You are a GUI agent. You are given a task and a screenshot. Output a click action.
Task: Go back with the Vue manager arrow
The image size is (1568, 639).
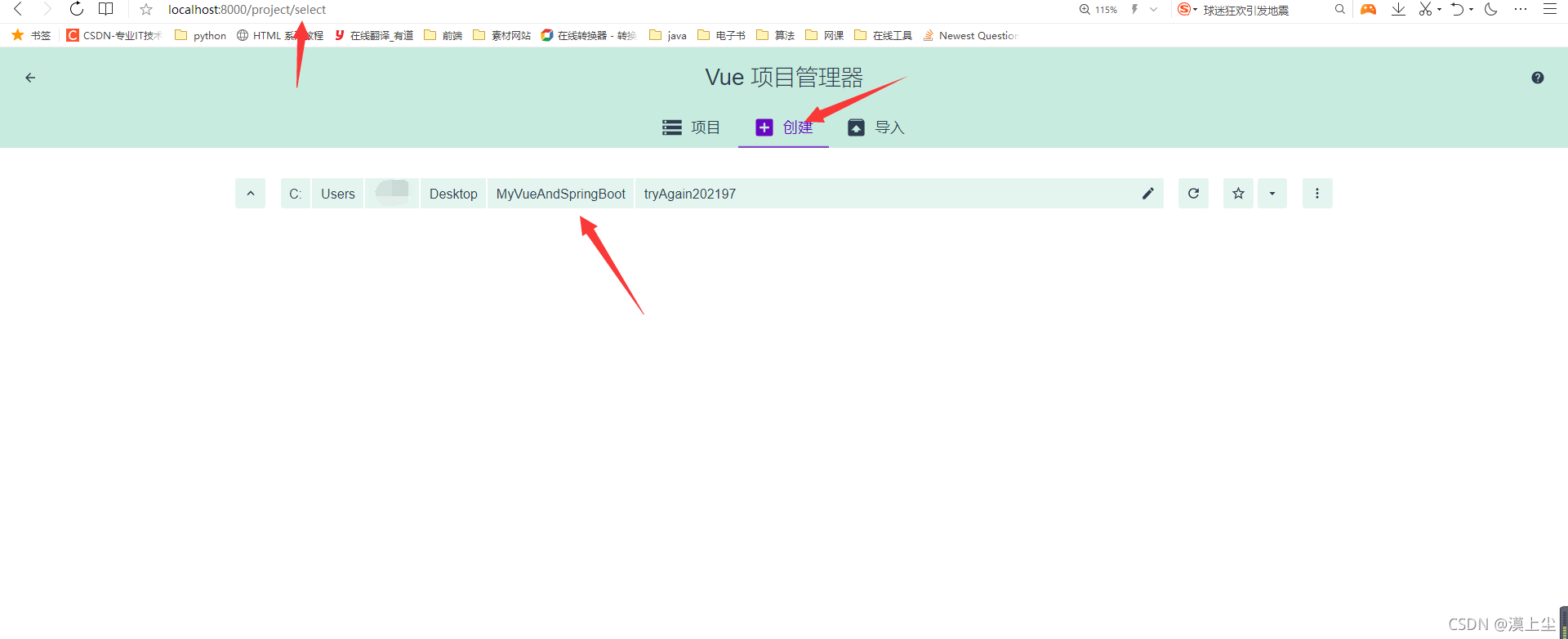(30, 78)
